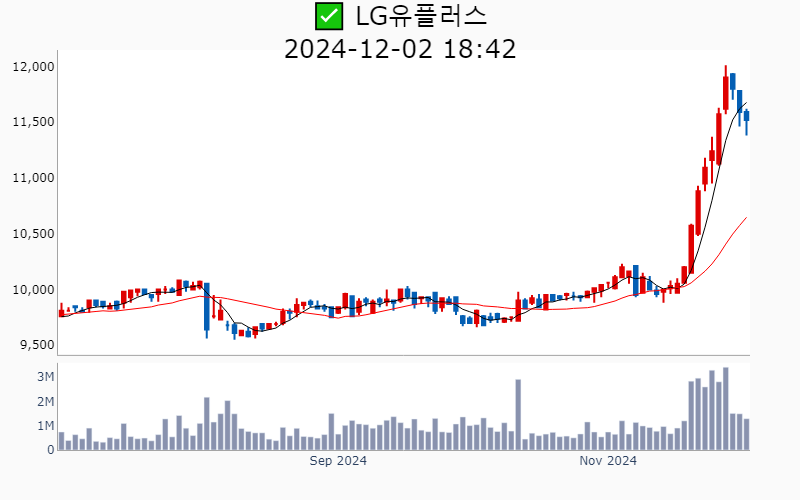Click the tallest volume bar in late November
Image resolution: width=800 pixels, height=500 pixels.
point(726,409)
